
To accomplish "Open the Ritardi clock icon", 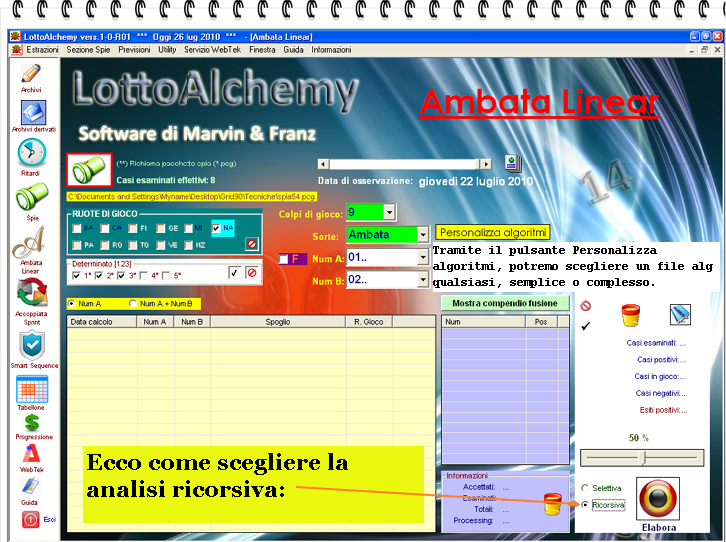I will coord(31,153).
